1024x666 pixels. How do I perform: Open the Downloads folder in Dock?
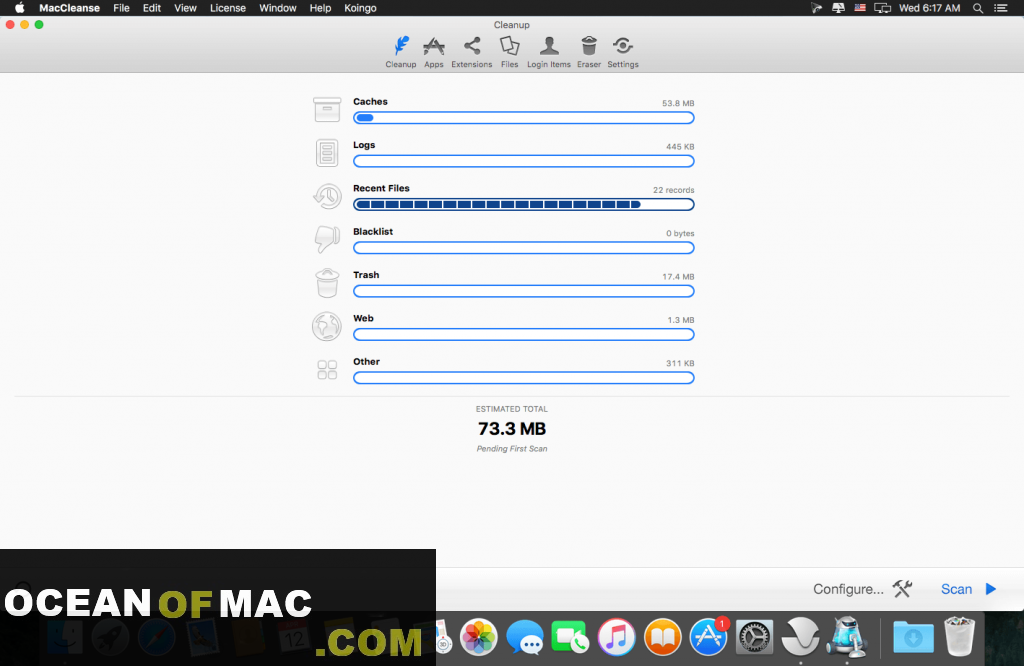point(913,637)
